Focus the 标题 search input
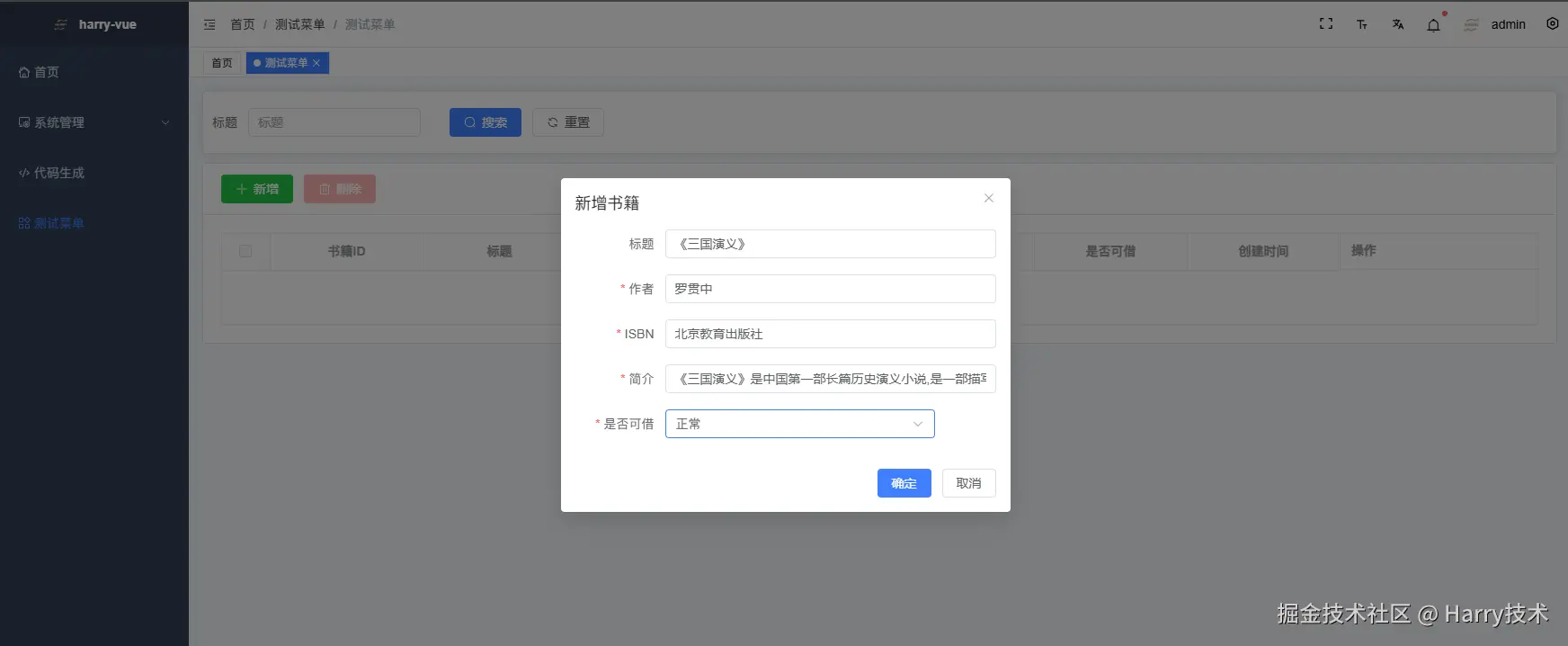Screen dimensions: 1568x646 334,122
